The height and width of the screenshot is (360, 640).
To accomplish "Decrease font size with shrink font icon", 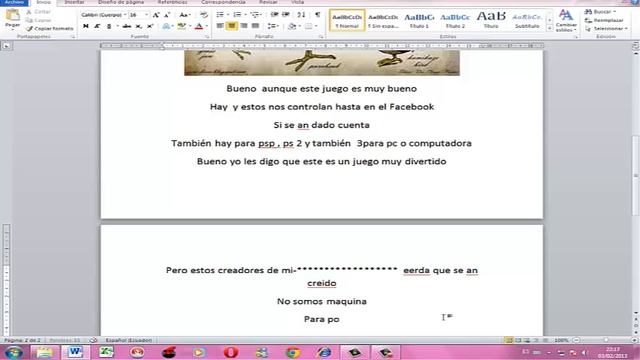I will [167, 15].
